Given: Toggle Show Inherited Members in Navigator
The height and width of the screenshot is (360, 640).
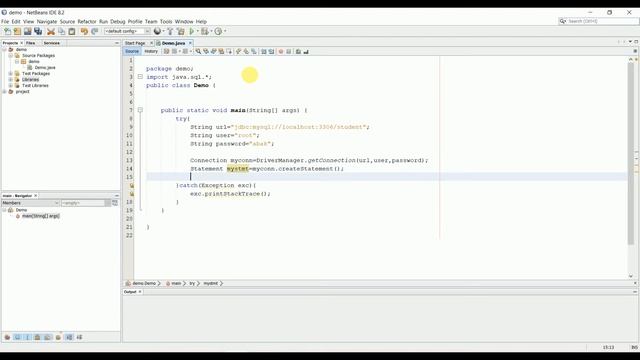Looking at the screenshot, I should pyautogui.click(x=7, y=337).
